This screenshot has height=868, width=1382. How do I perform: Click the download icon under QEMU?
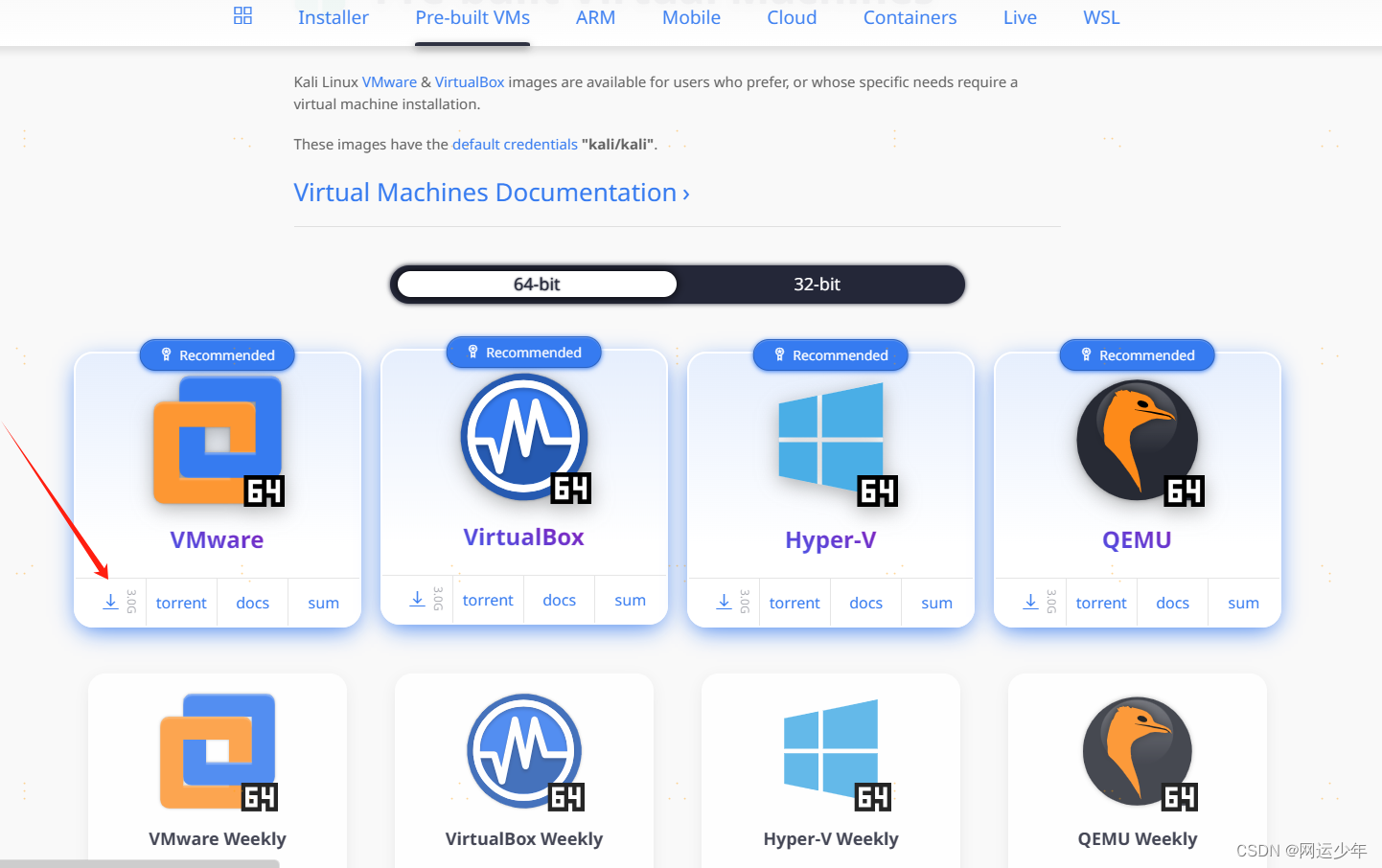(1030, 601)
